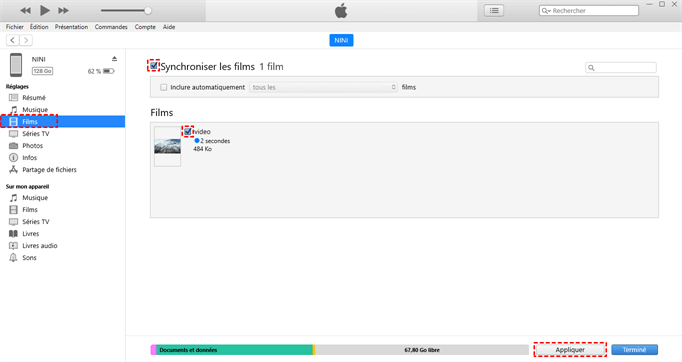Open the list view button in toolbar
Image resolution: width=682 pixels, height=362 pixels.
494,10
